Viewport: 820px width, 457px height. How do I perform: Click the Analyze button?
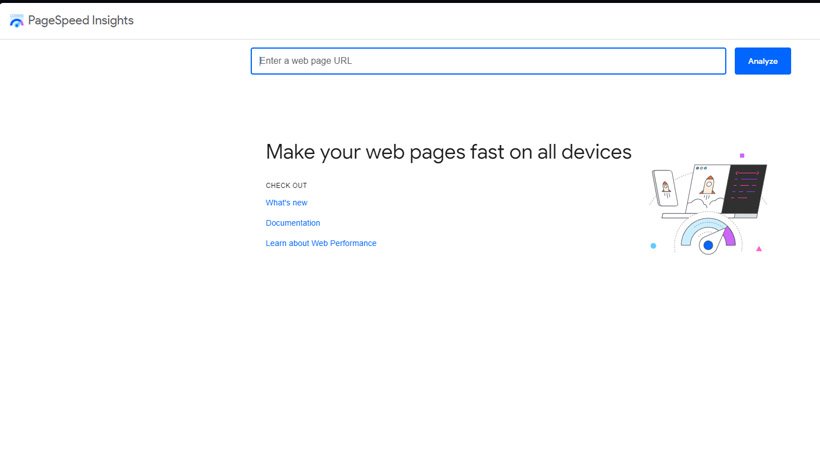click(762, 61)
